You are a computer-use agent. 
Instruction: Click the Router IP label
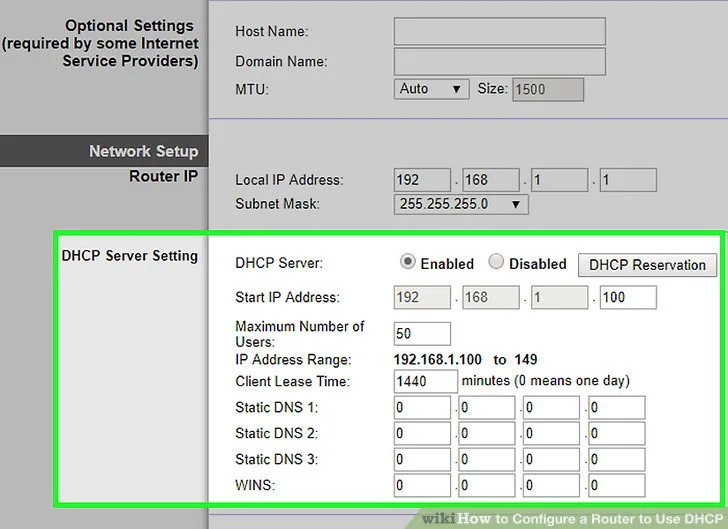(x=163, y=176)
